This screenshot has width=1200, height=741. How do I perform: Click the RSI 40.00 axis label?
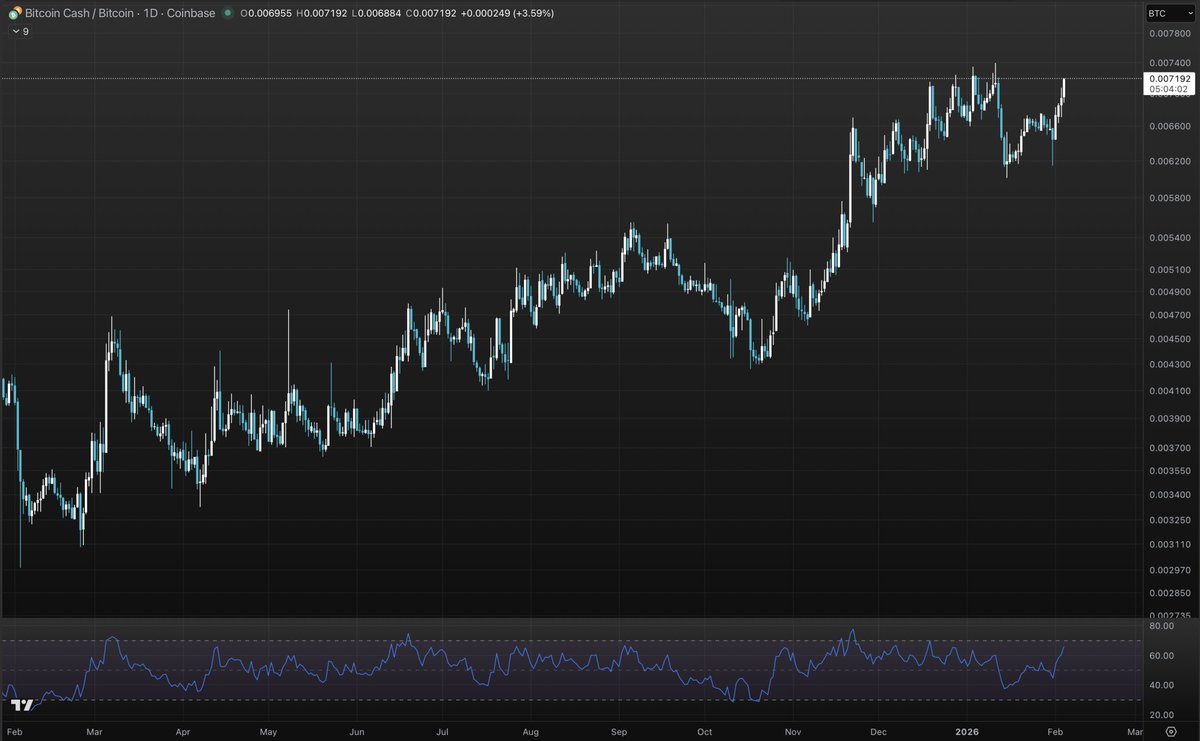tap(1161, 685)
